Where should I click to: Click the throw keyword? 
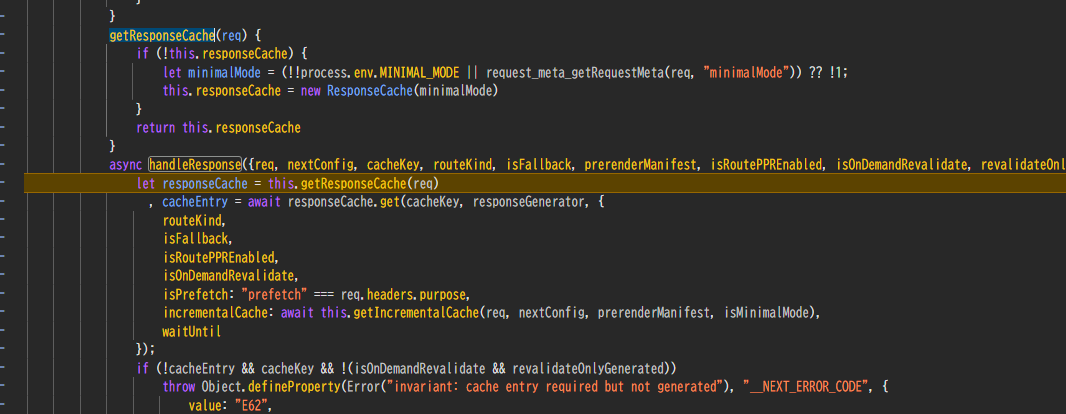[x=179, y=387]
